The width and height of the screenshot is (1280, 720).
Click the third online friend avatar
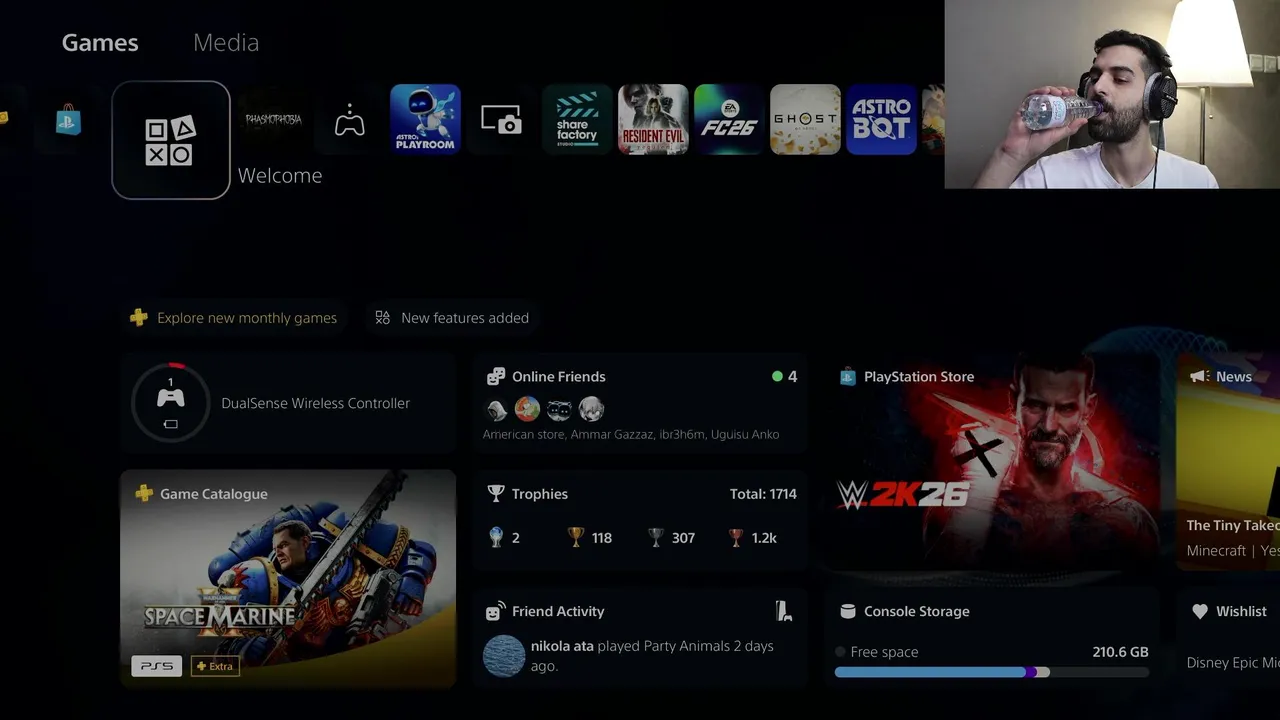[x=559, y=409]
